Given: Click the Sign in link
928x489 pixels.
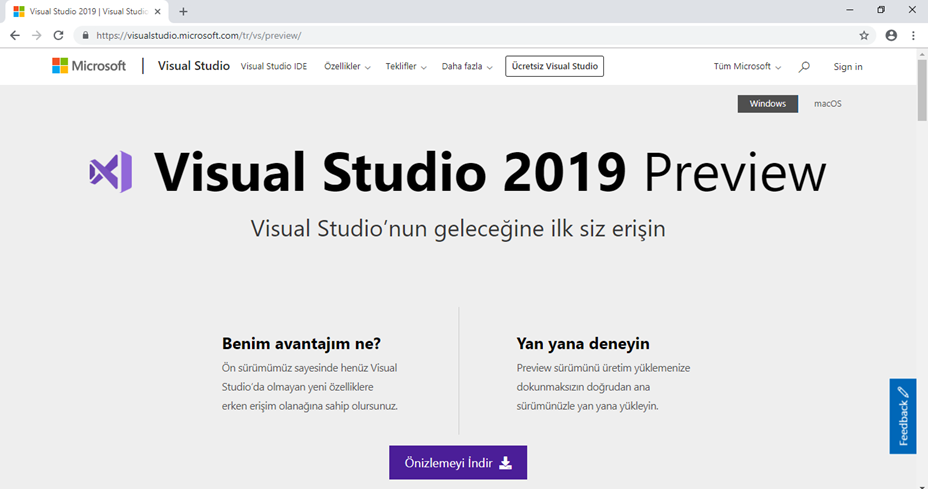Looking at the screenshot, I should click(x=848, y=67).
